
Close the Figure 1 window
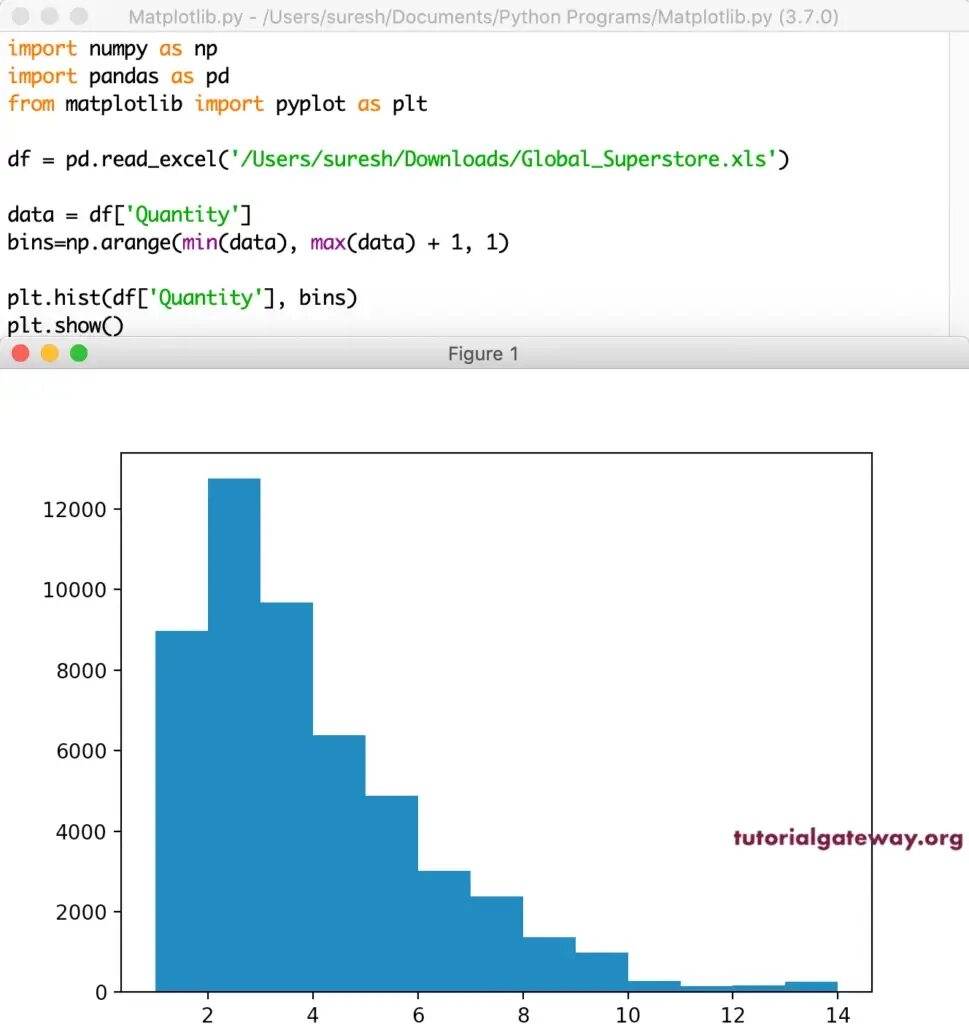[21, 353]
